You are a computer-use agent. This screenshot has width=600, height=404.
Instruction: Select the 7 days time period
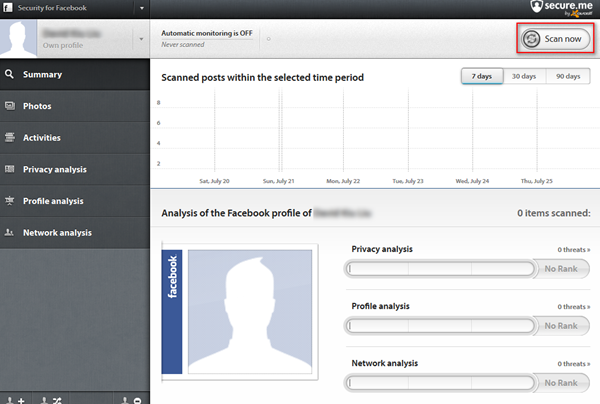click(x=482, y=77)
